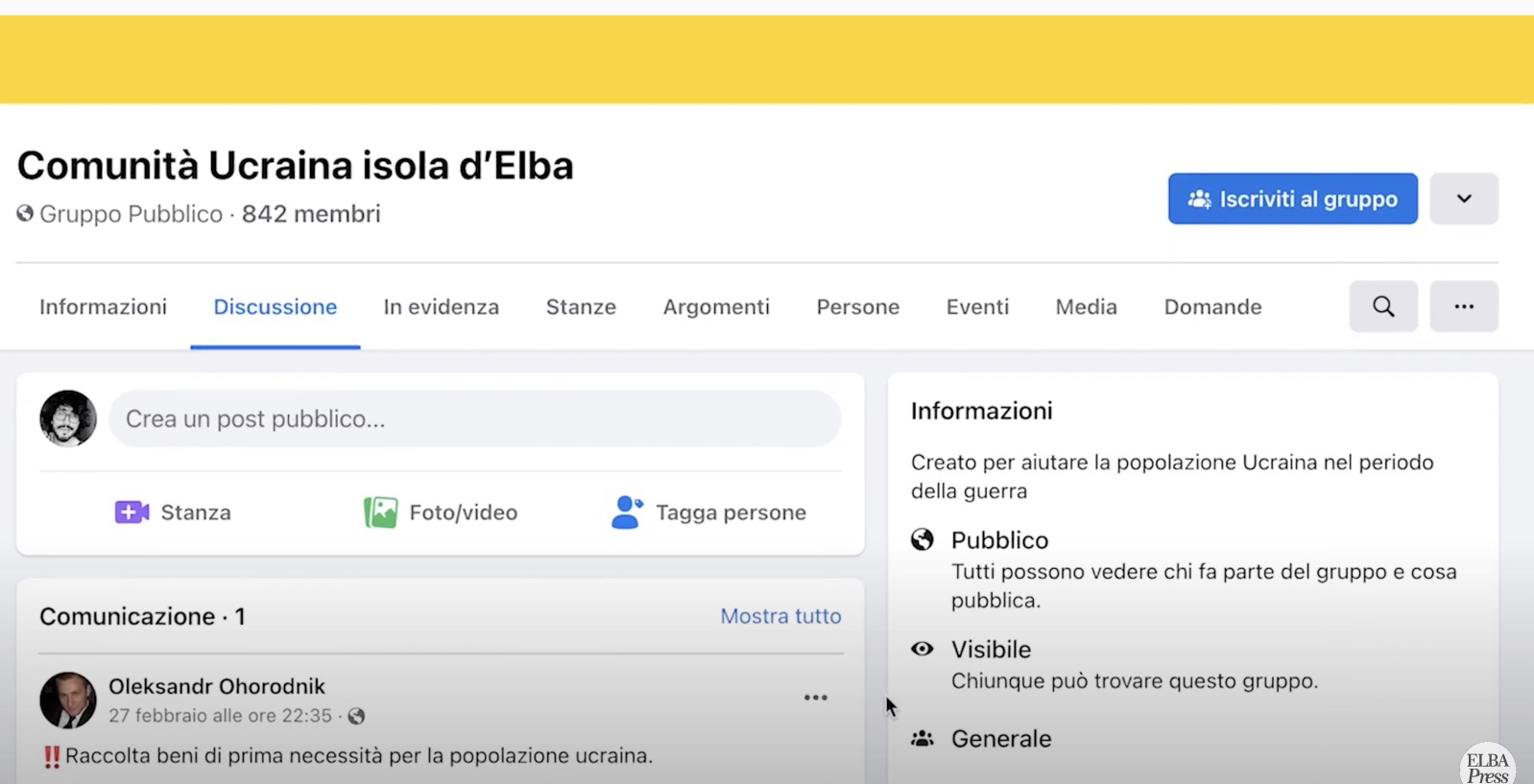The image size is (1534, 784).
Task: Click the search magnifier icon button
Action: [1383, 306]
